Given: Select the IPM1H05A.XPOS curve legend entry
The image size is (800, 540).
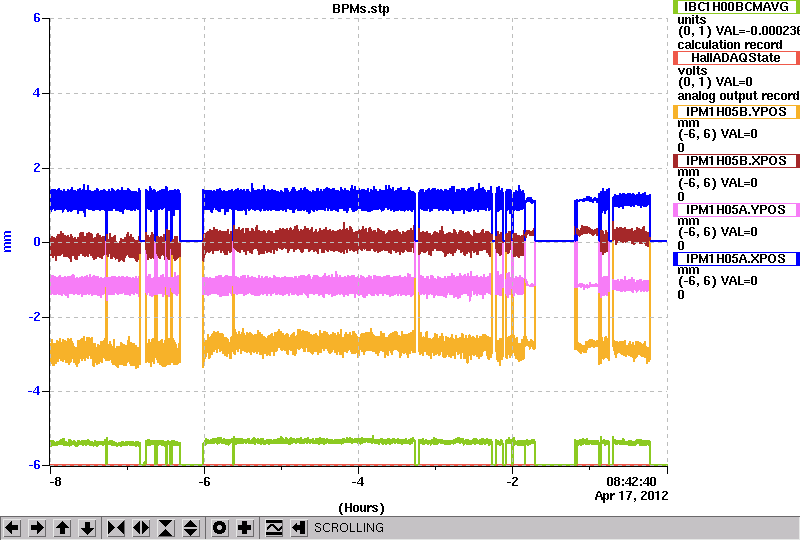Looking at the screenshot, I should [x=736, y=259].
